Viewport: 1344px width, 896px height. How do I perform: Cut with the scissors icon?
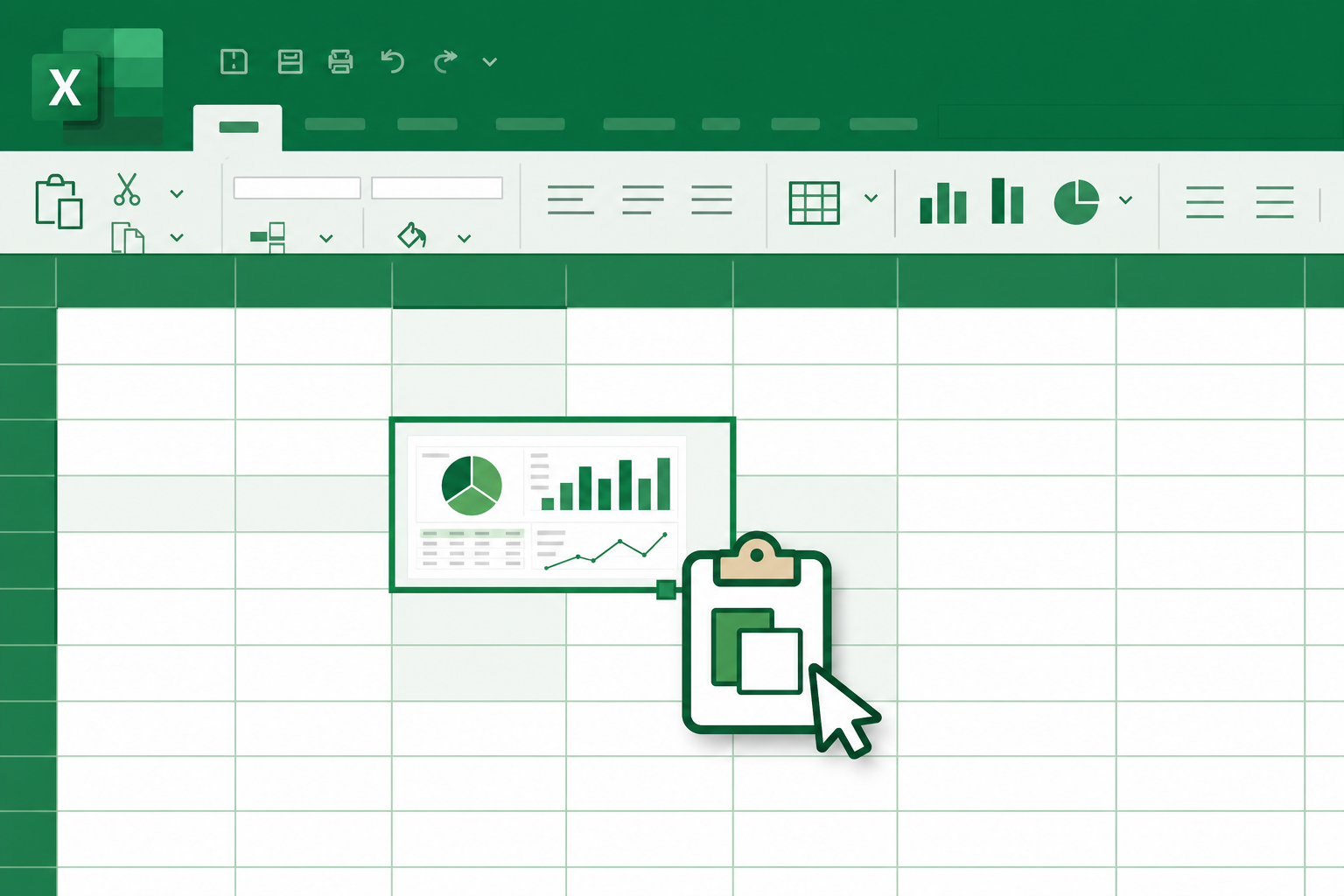click(x=127, y=189)
